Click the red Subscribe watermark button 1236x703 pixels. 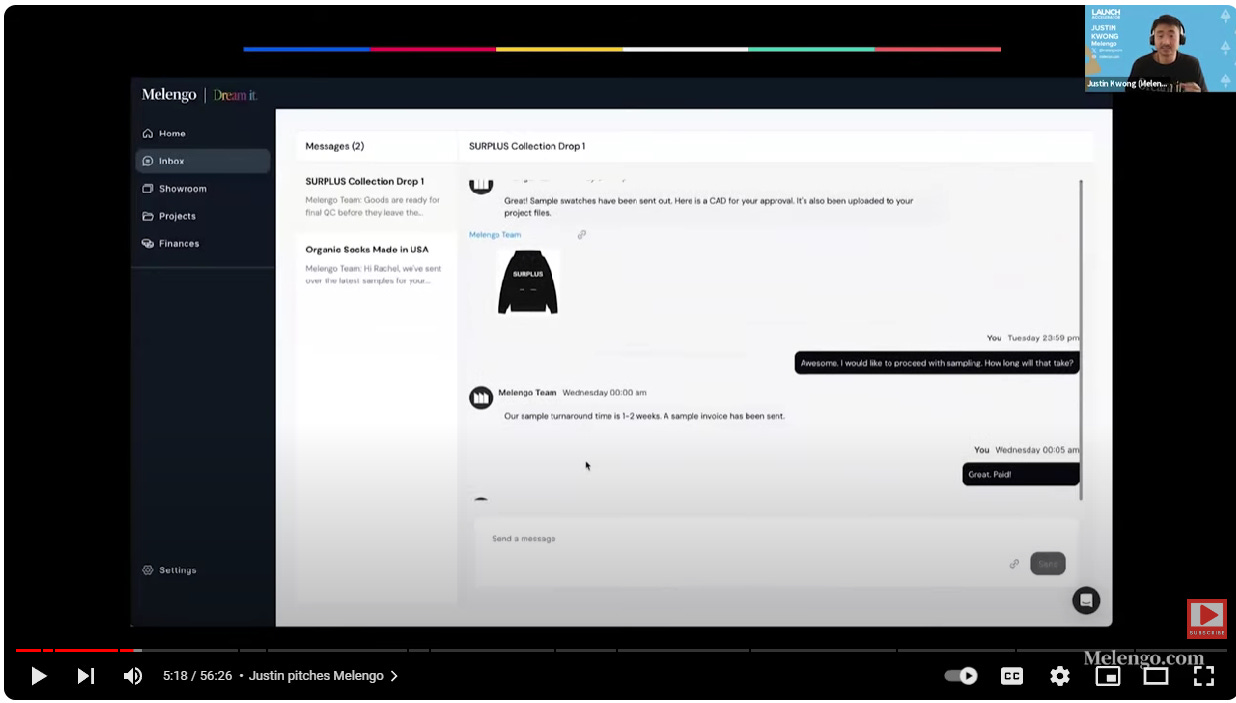[x=1207, y=619]
